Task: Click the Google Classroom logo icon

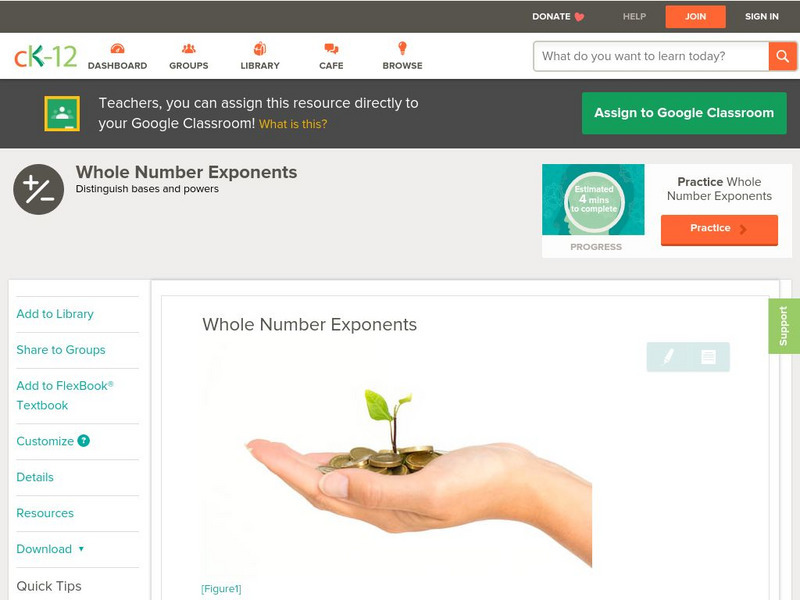Action: click(x=62, y=113)
